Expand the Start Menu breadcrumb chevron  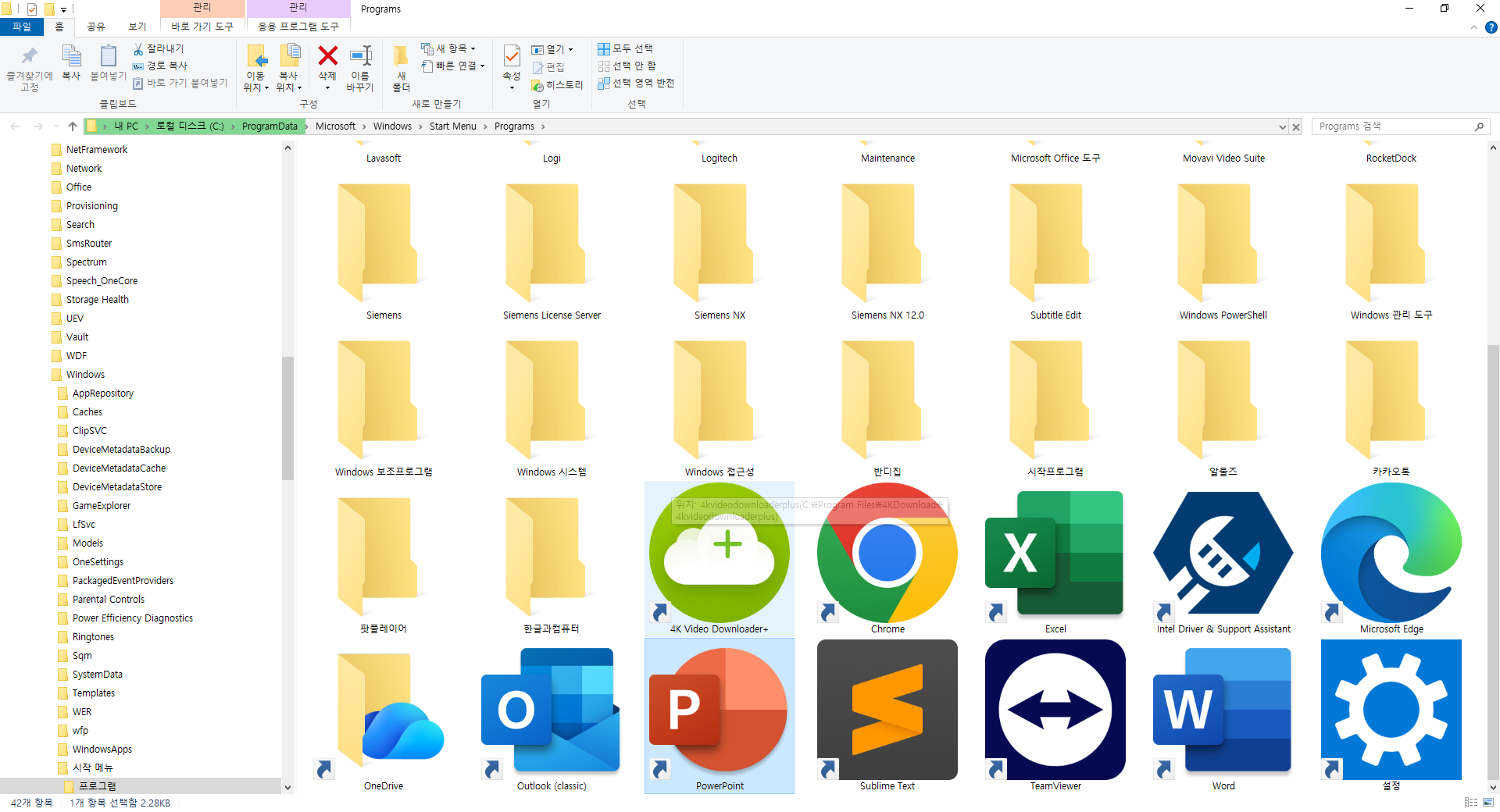[x=485, y=126]
